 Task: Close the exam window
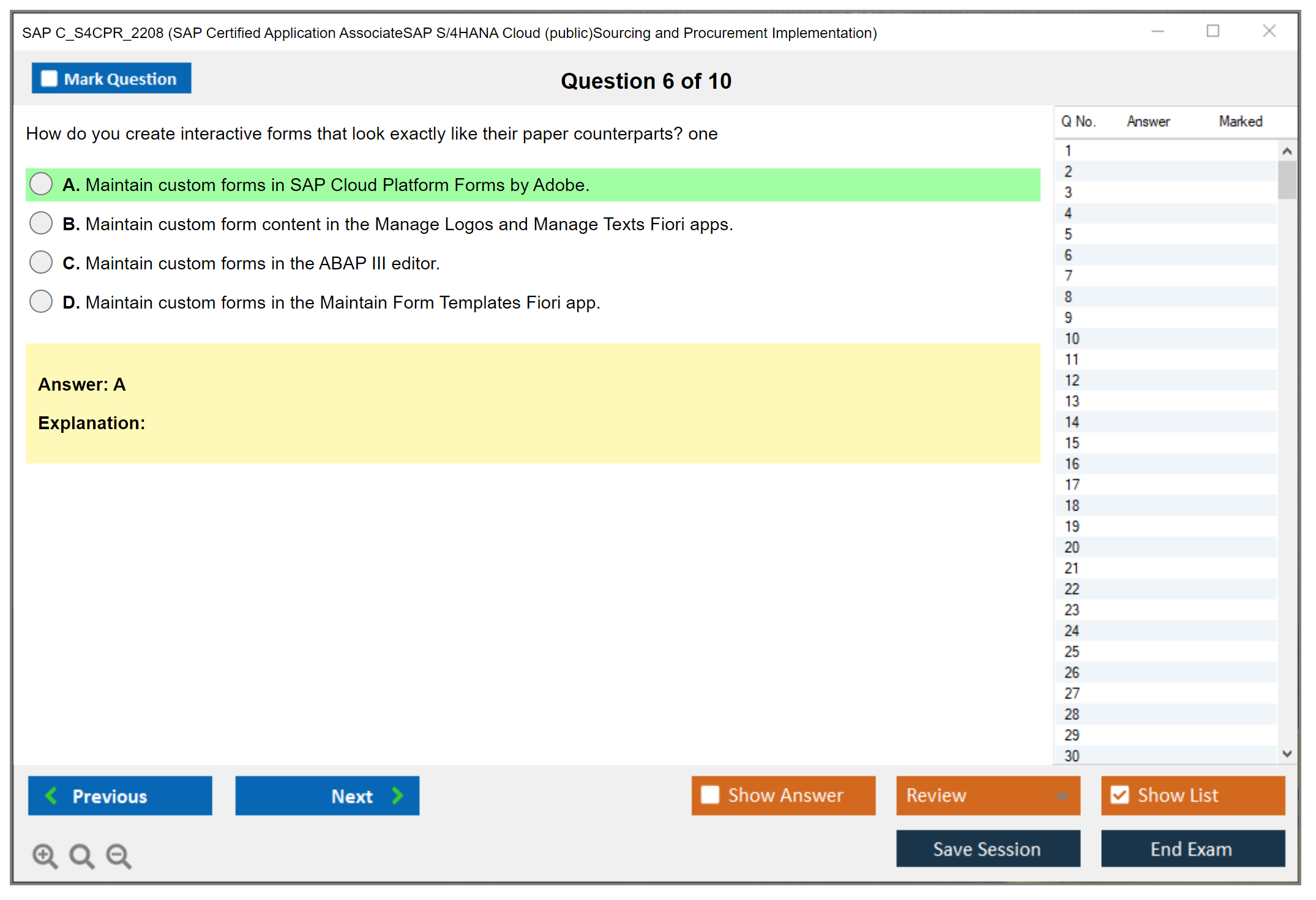(1269, 31)
